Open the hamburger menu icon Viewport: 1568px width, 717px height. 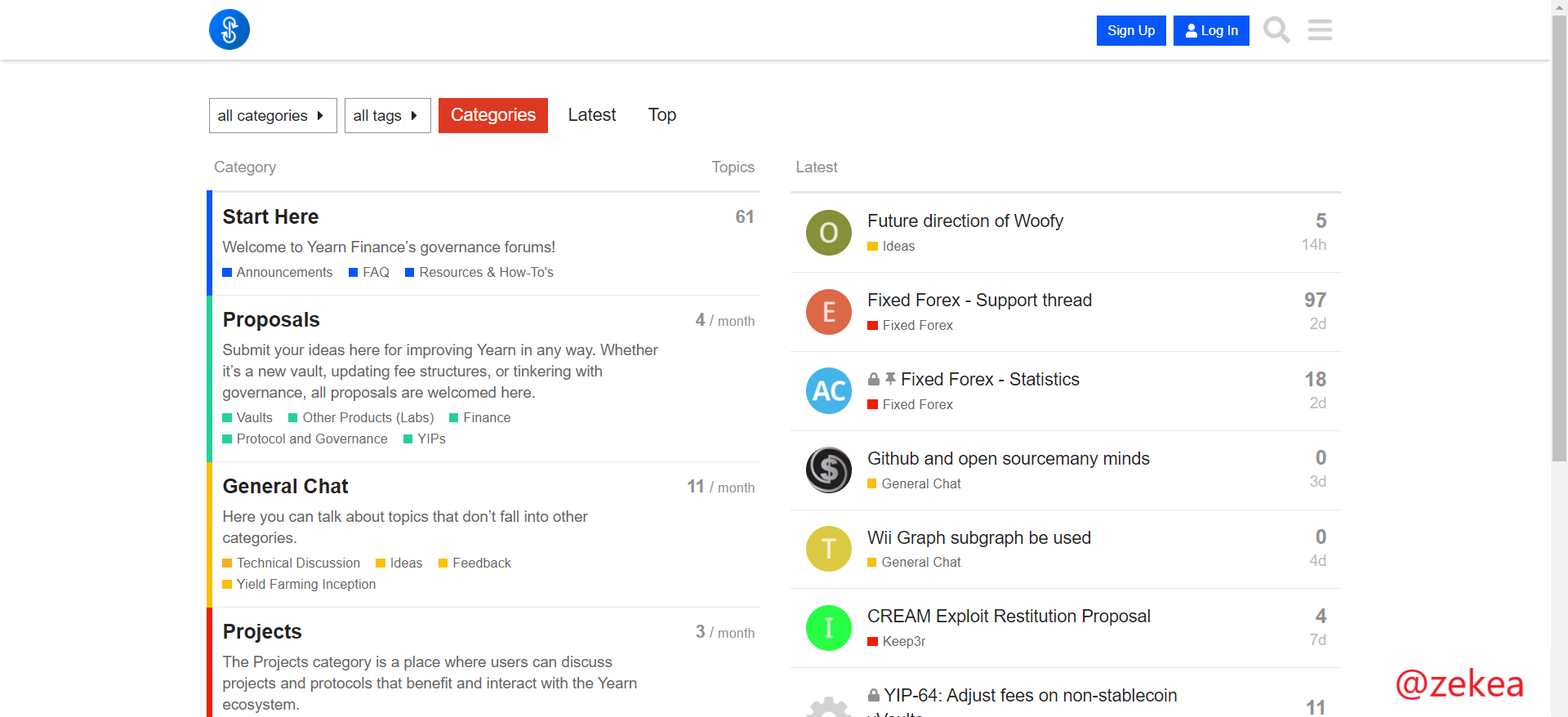1320,30
